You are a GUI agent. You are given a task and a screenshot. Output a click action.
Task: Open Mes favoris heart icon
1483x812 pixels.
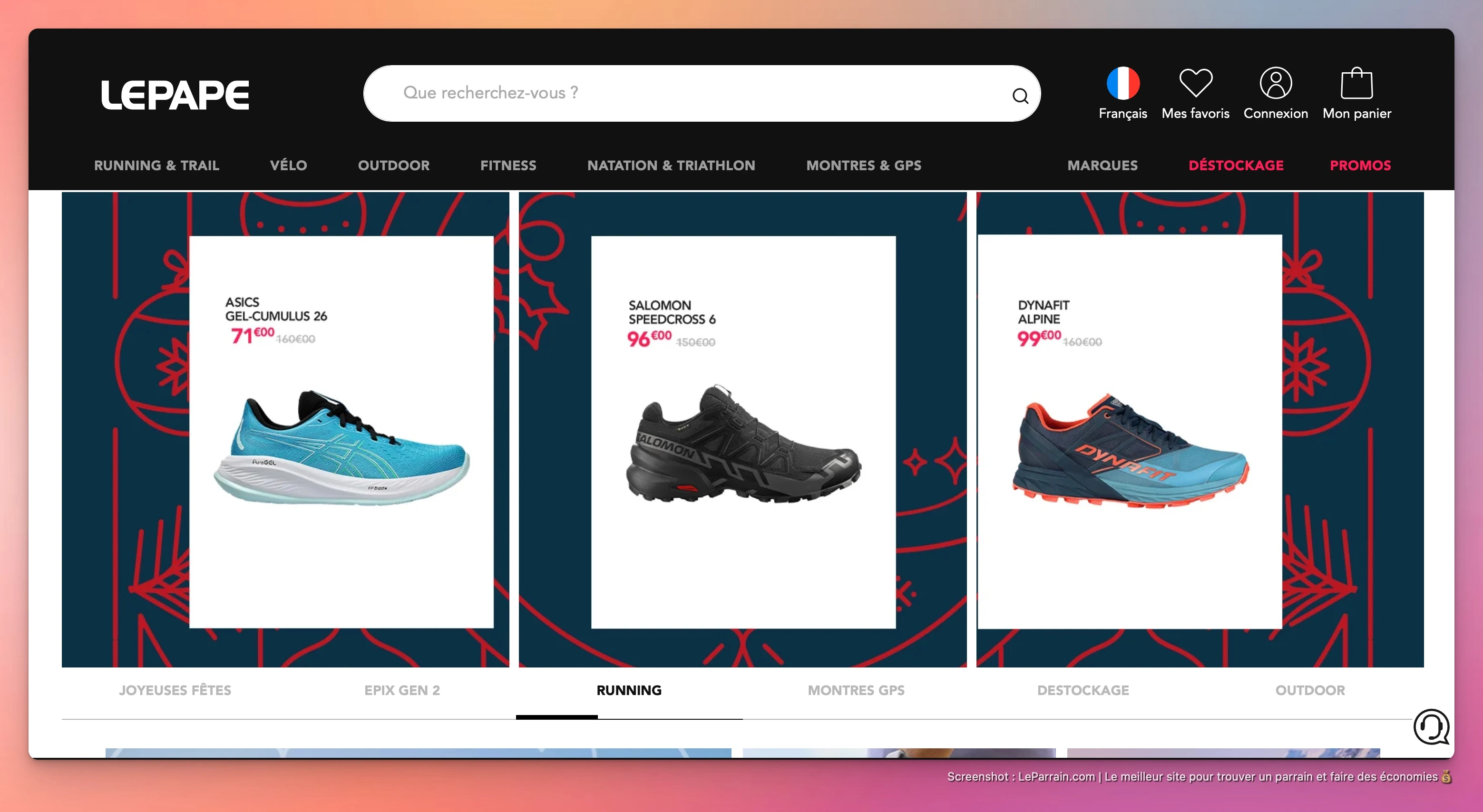click(x=1195, y=84)
